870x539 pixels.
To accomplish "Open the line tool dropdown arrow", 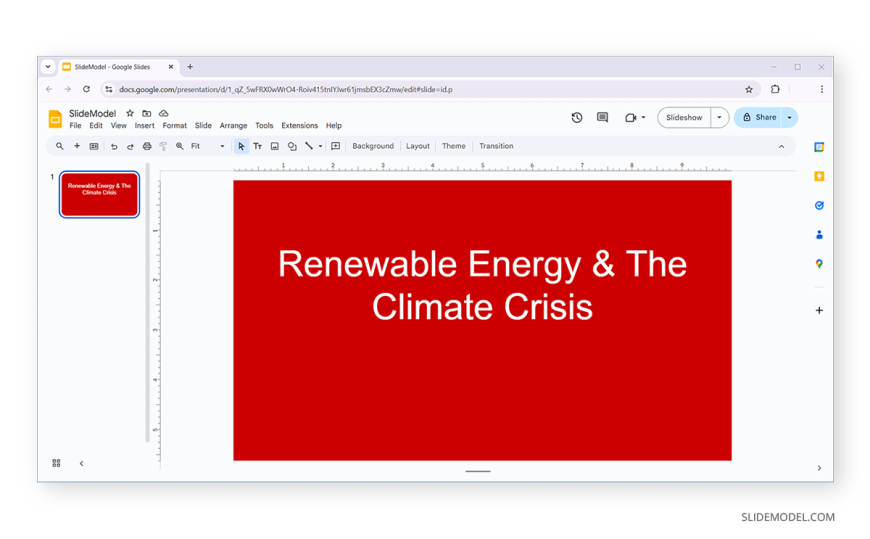I will 320,147.
